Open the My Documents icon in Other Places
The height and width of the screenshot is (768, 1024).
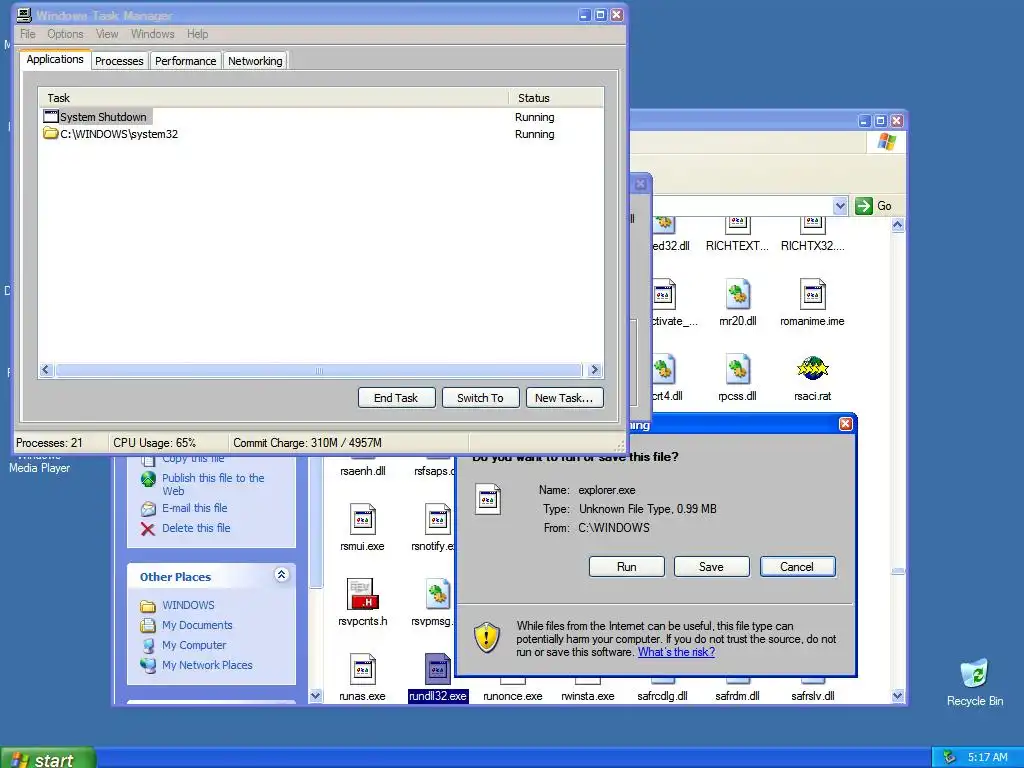tap(148, 625)
